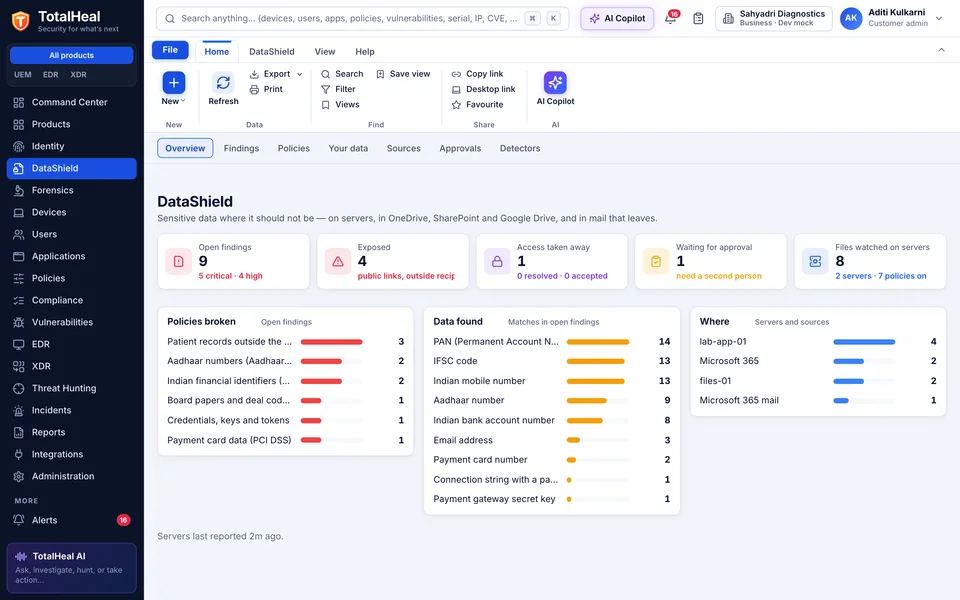This screenshot has width=960, height=600.
Task: Open Forensics icon in sidebar
Action: [19, 190]
